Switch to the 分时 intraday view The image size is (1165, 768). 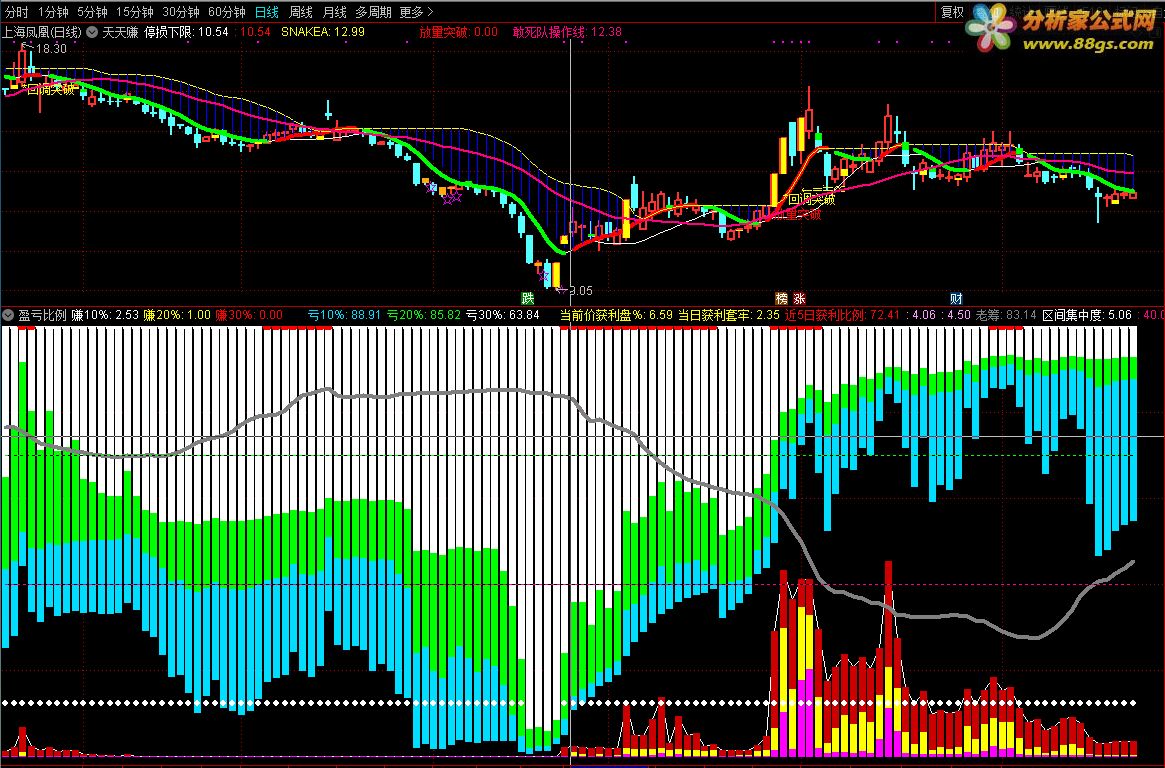click(x=16, y=12)
